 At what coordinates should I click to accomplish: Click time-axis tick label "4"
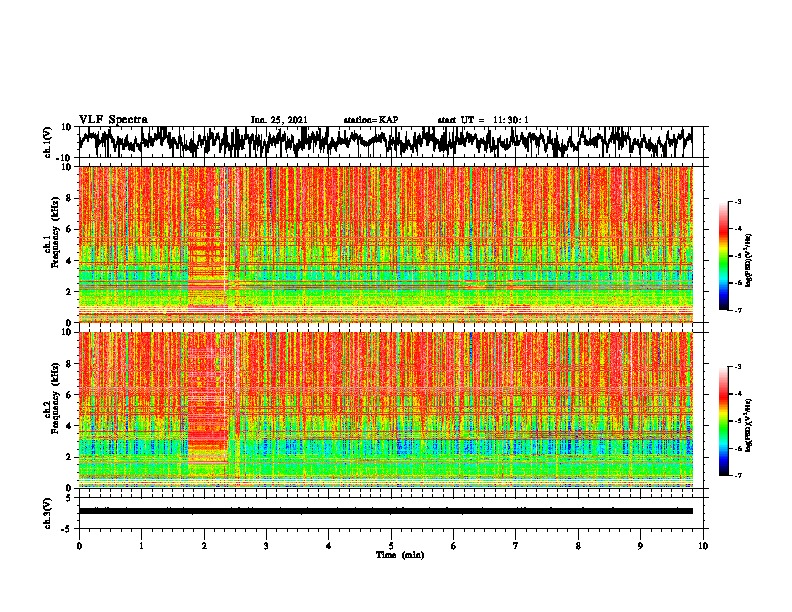pos(329,546)
